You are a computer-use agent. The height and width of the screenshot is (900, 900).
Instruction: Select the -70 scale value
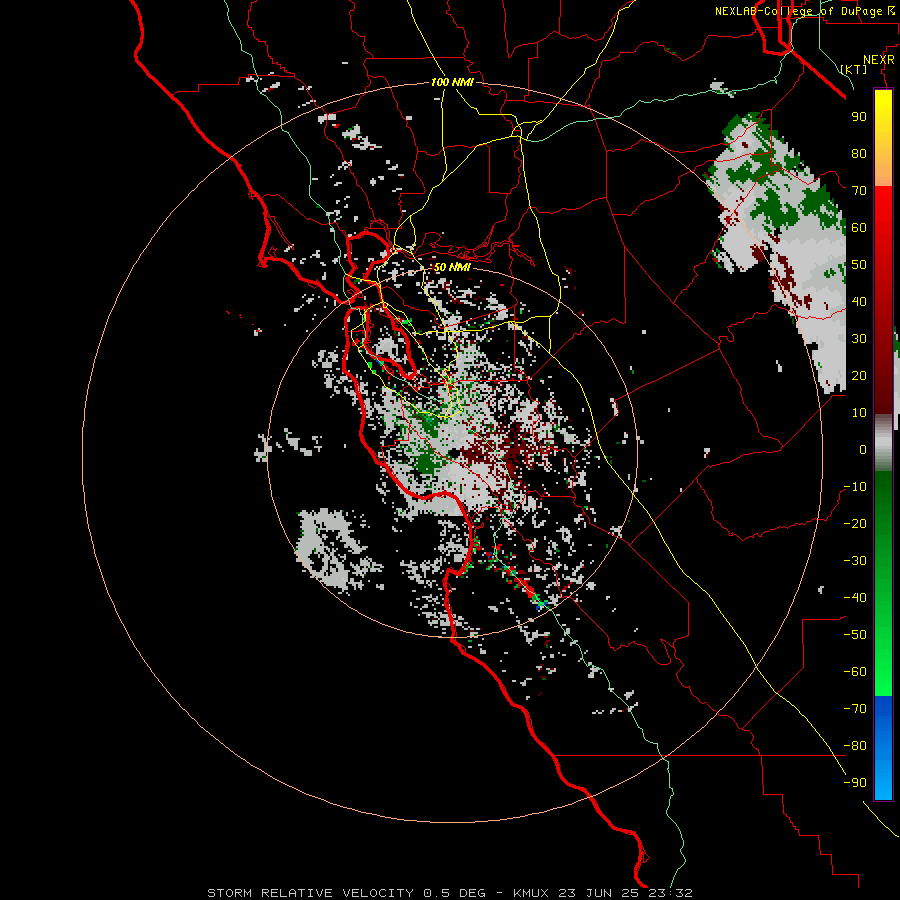[855, 709]
